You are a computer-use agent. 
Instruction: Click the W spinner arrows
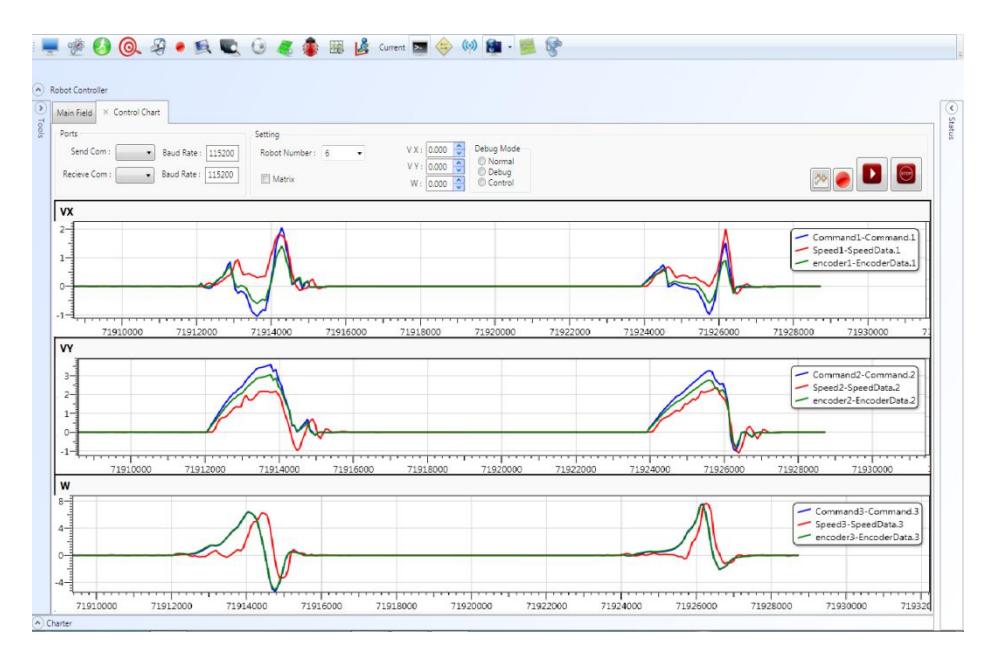pyautogui.click(x=460, y=184)
